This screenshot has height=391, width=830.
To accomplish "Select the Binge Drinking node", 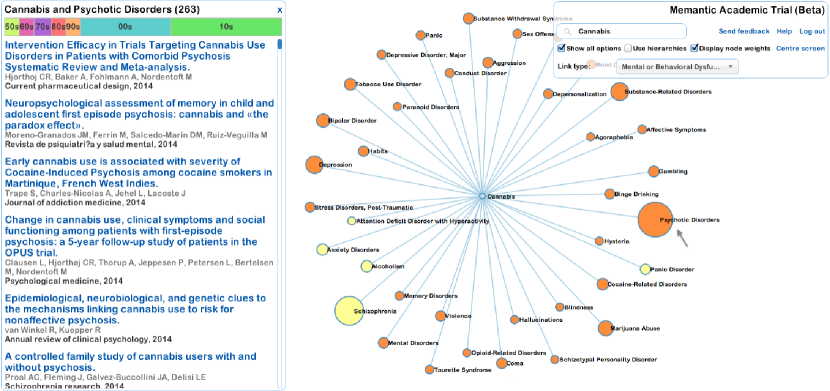I will (610, 194).
